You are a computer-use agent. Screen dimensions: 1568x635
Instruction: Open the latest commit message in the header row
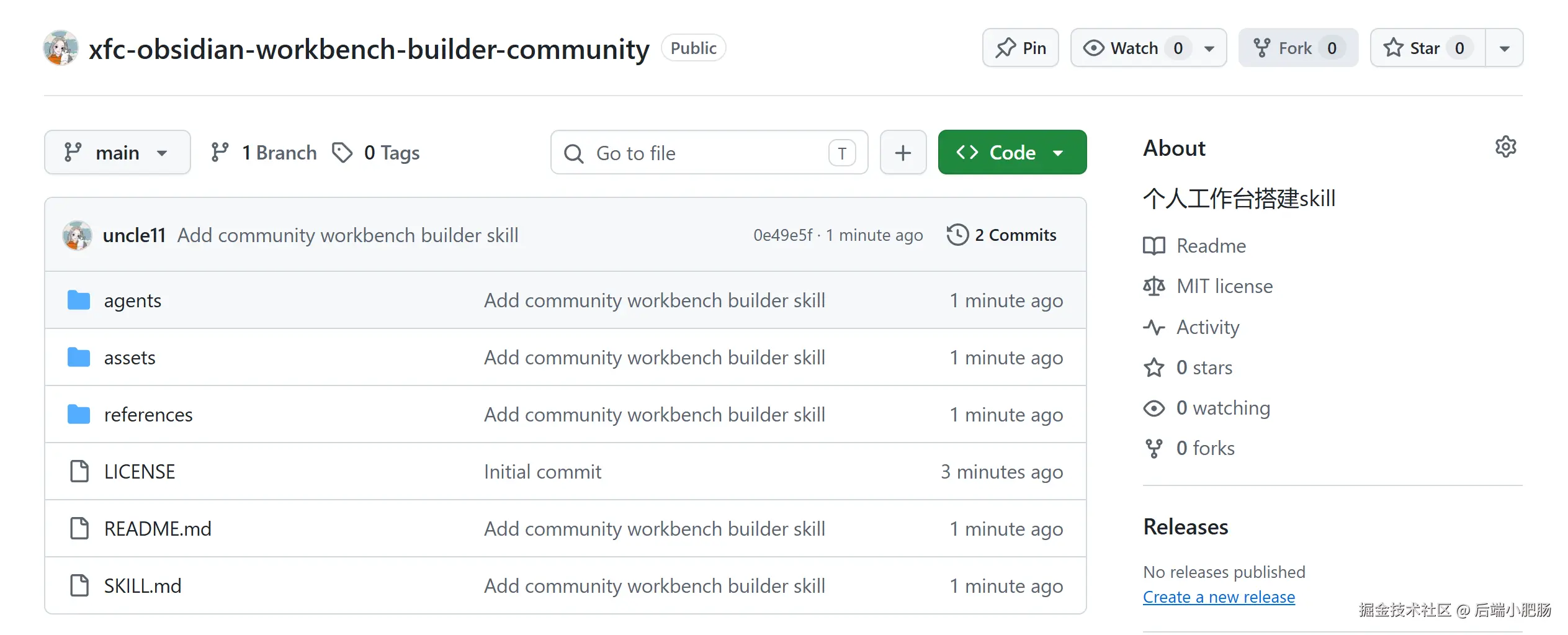click(x=348, y=235)
